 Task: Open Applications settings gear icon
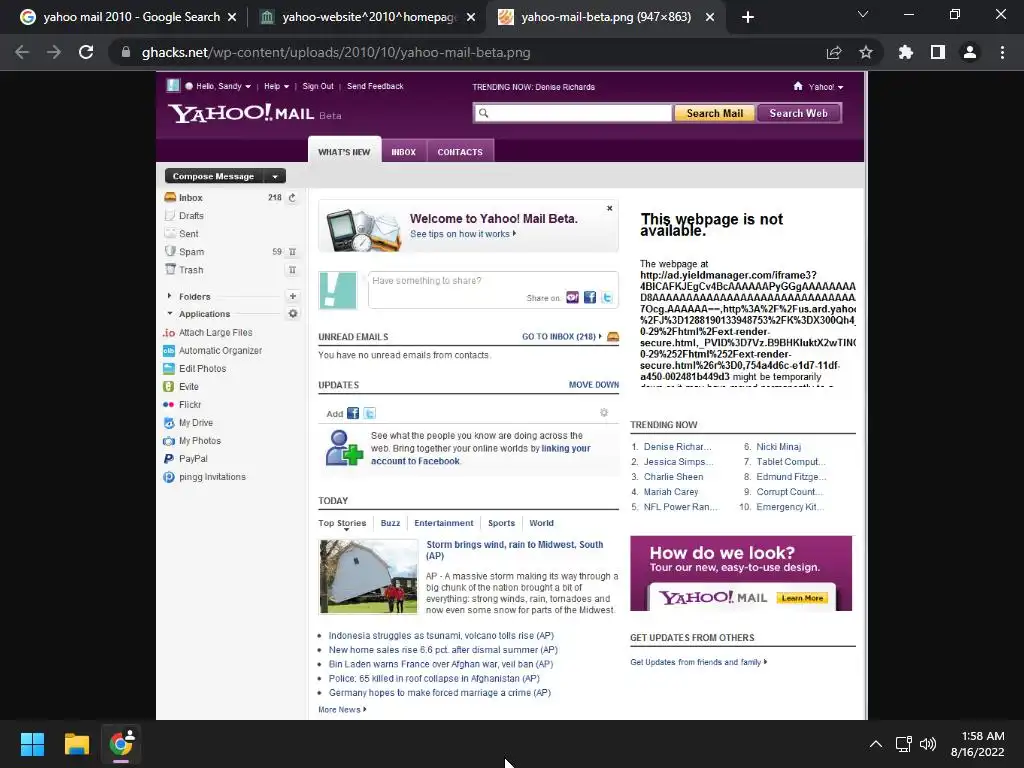tap(293, 313)
